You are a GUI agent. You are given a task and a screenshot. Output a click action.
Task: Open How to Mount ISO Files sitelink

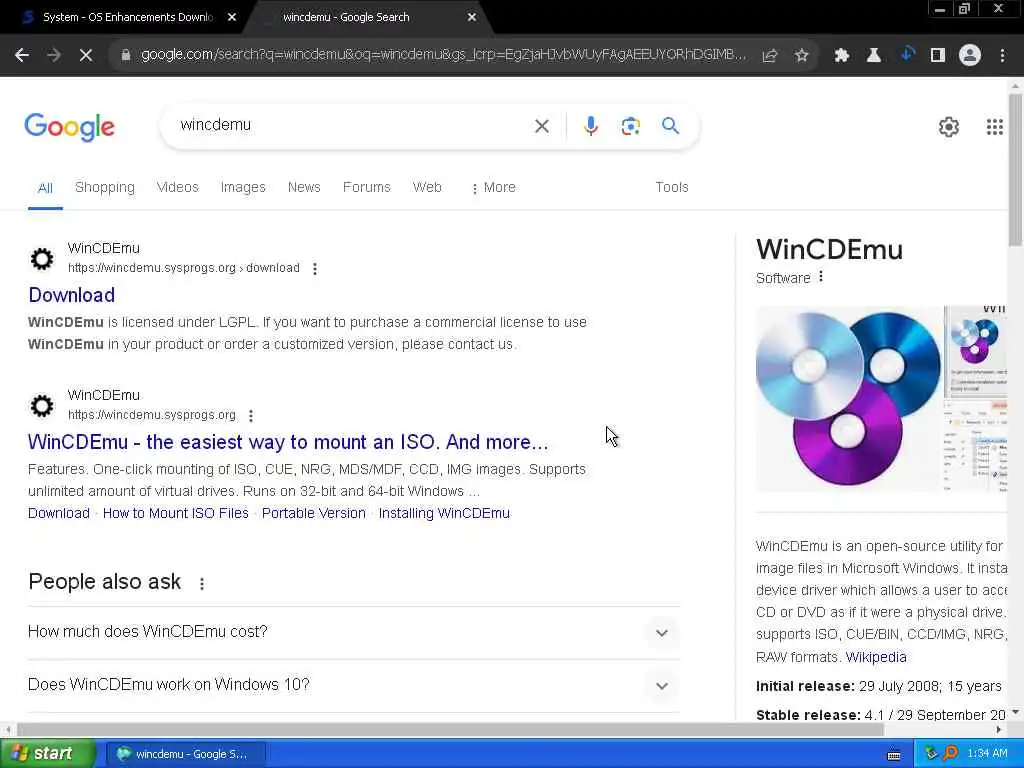coord(176,513)
